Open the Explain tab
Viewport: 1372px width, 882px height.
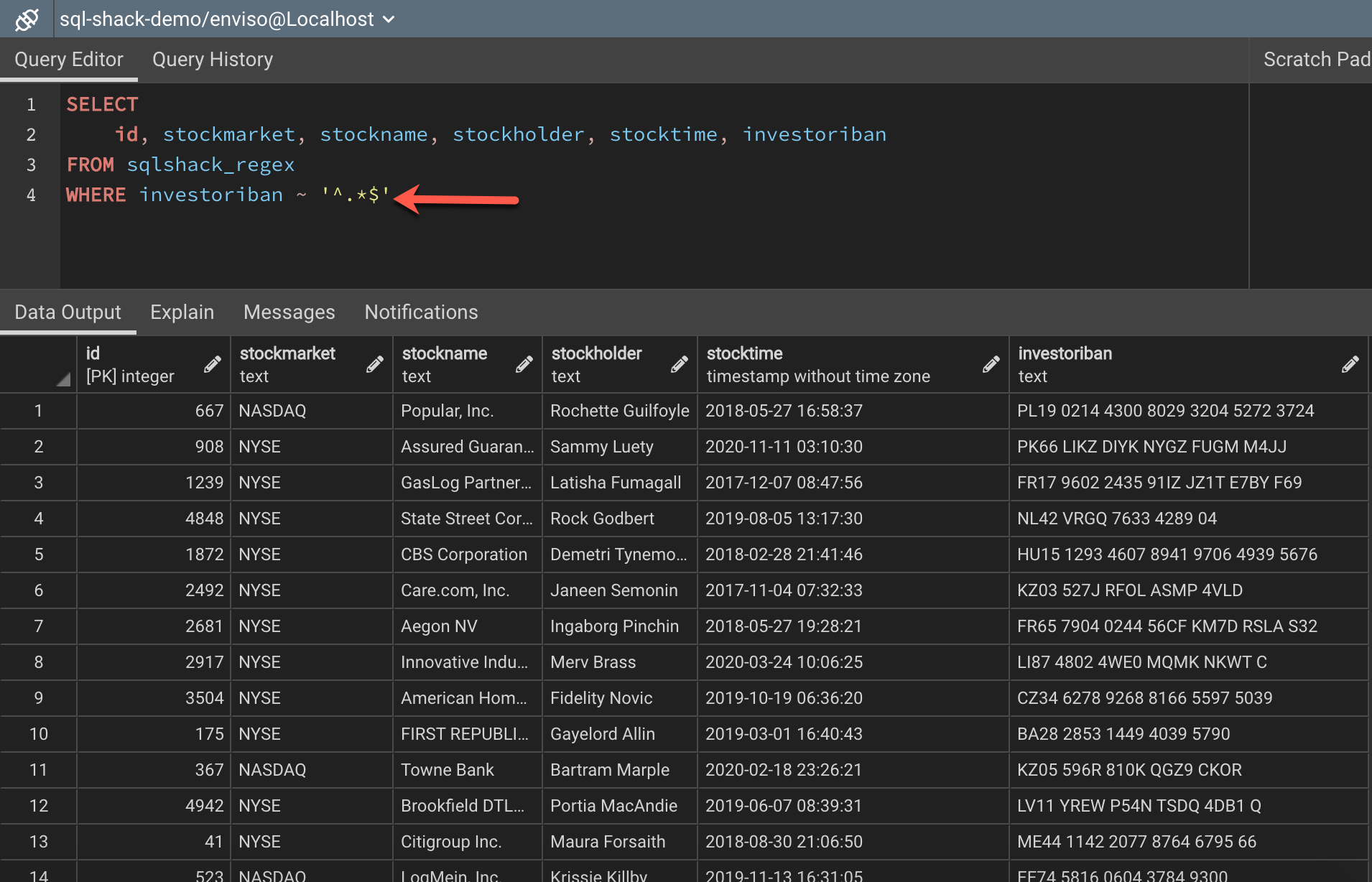(x=182, y=312)
